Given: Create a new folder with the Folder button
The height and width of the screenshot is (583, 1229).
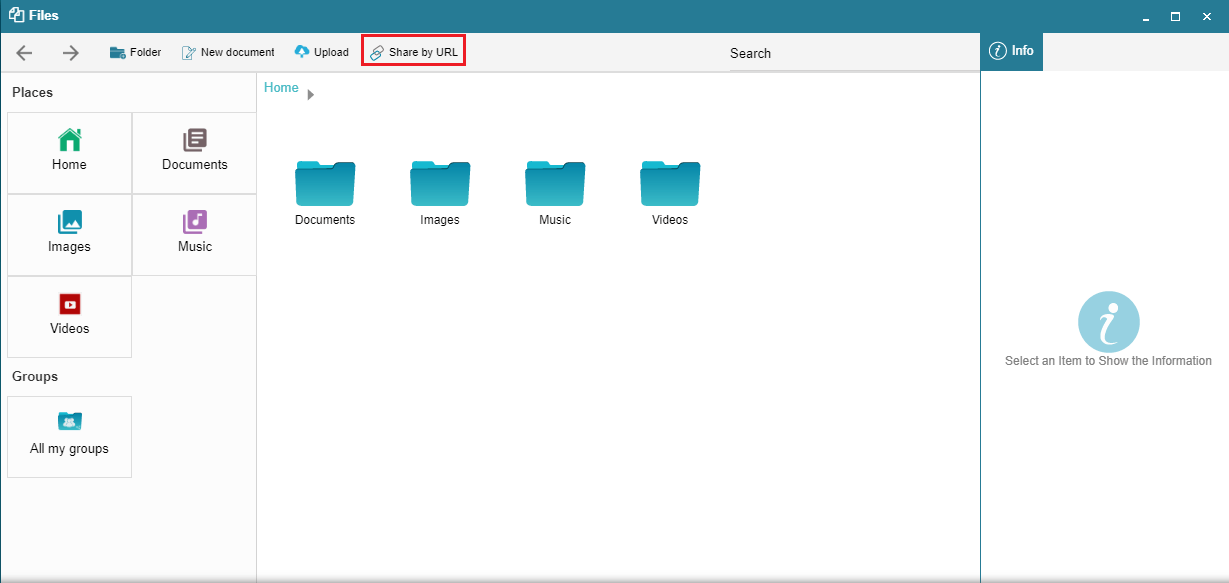Looking at the screenshot, I should pos(135,51).
